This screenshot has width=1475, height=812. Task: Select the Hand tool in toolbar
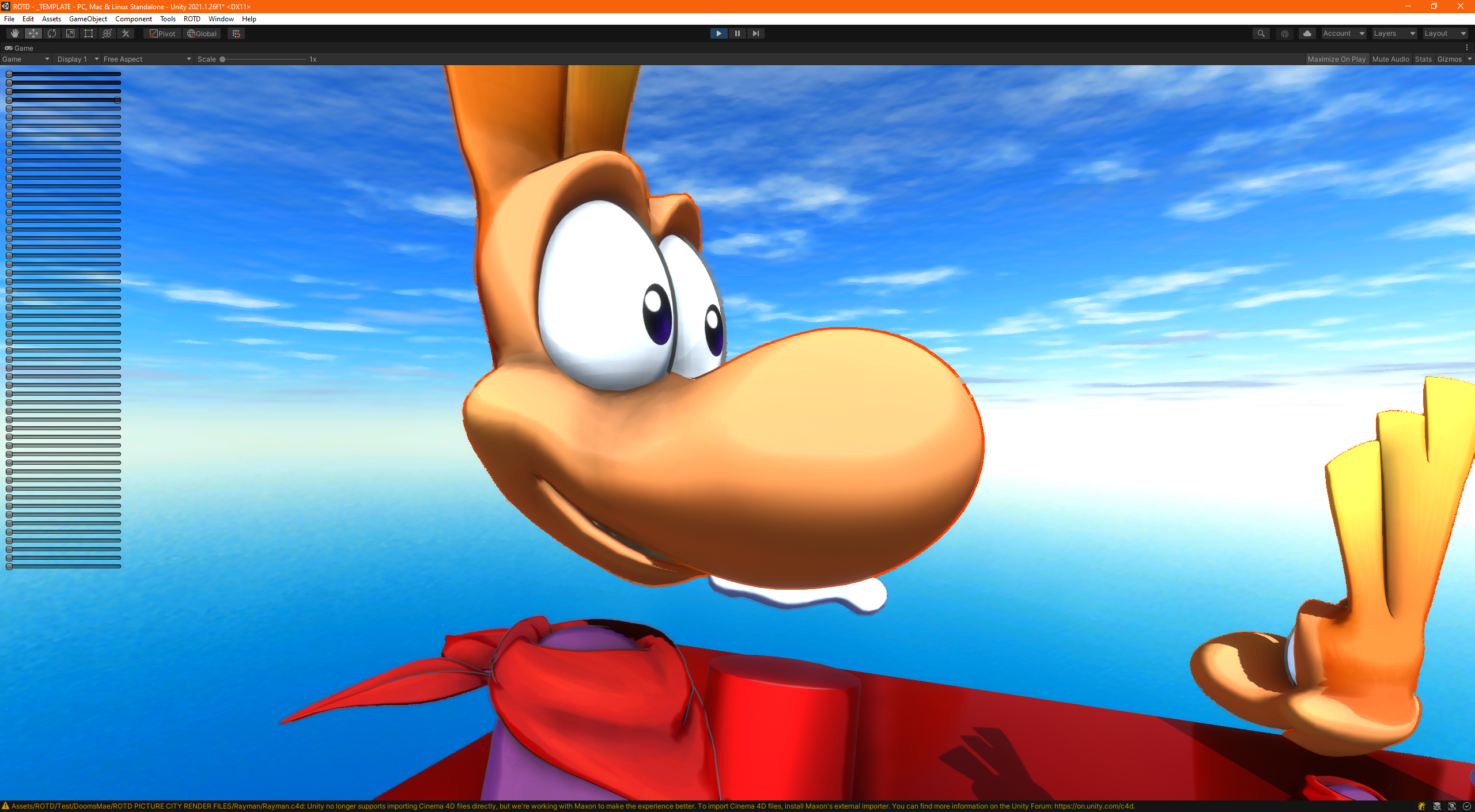(x=15, y=33)
